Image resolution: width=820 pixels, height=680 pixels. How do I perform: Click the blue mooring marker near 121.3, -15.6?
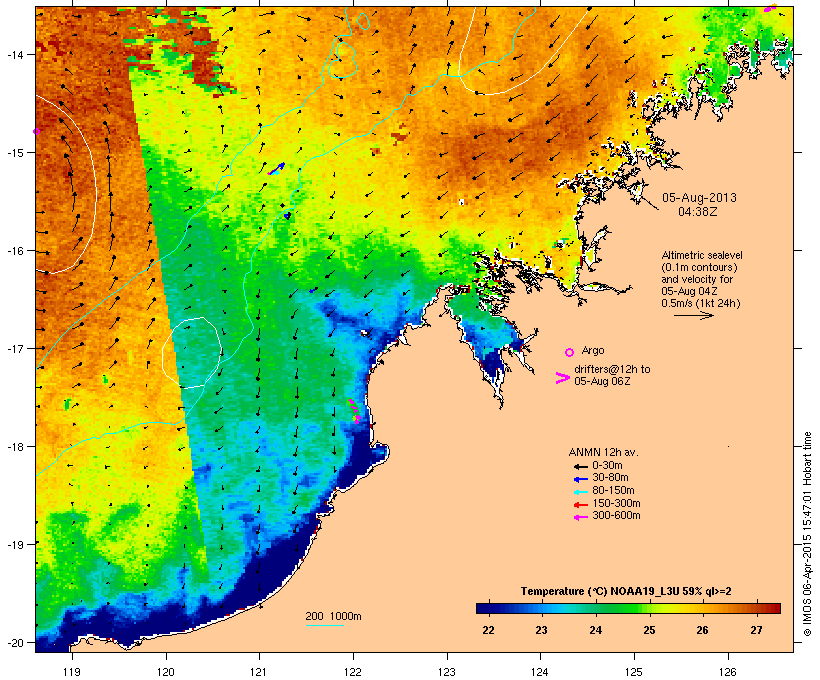287,214
